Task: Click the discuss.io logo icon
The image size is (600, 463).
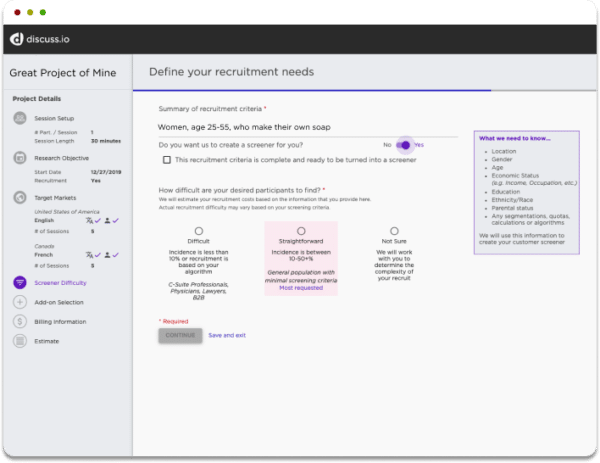Action: (x=16, y=39)
